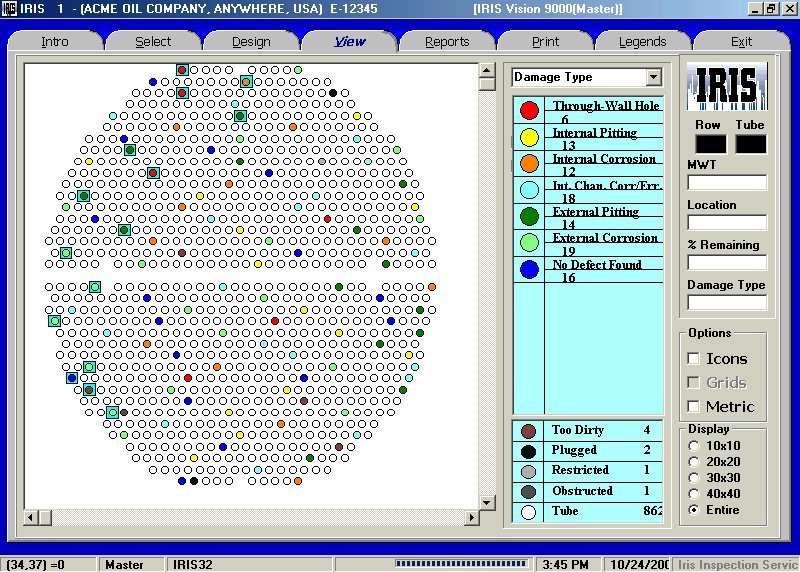This screenshot has width=800, height=572.
Task: Click the tube map scroll up arrow
Action: pos(487,70)
